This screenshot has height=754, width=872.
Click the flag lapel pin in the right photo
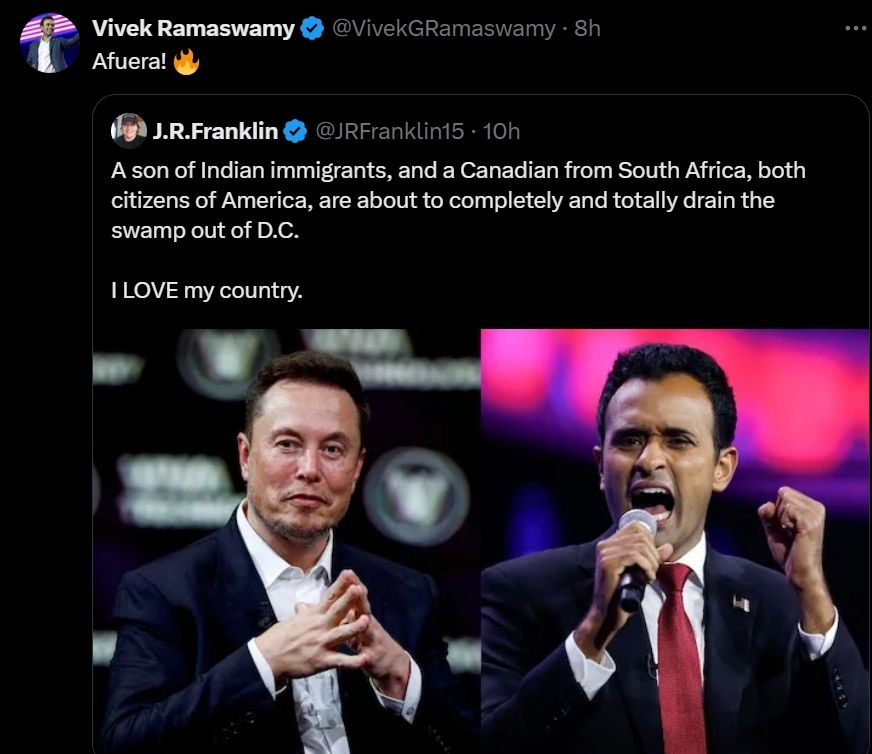(741, 603)
